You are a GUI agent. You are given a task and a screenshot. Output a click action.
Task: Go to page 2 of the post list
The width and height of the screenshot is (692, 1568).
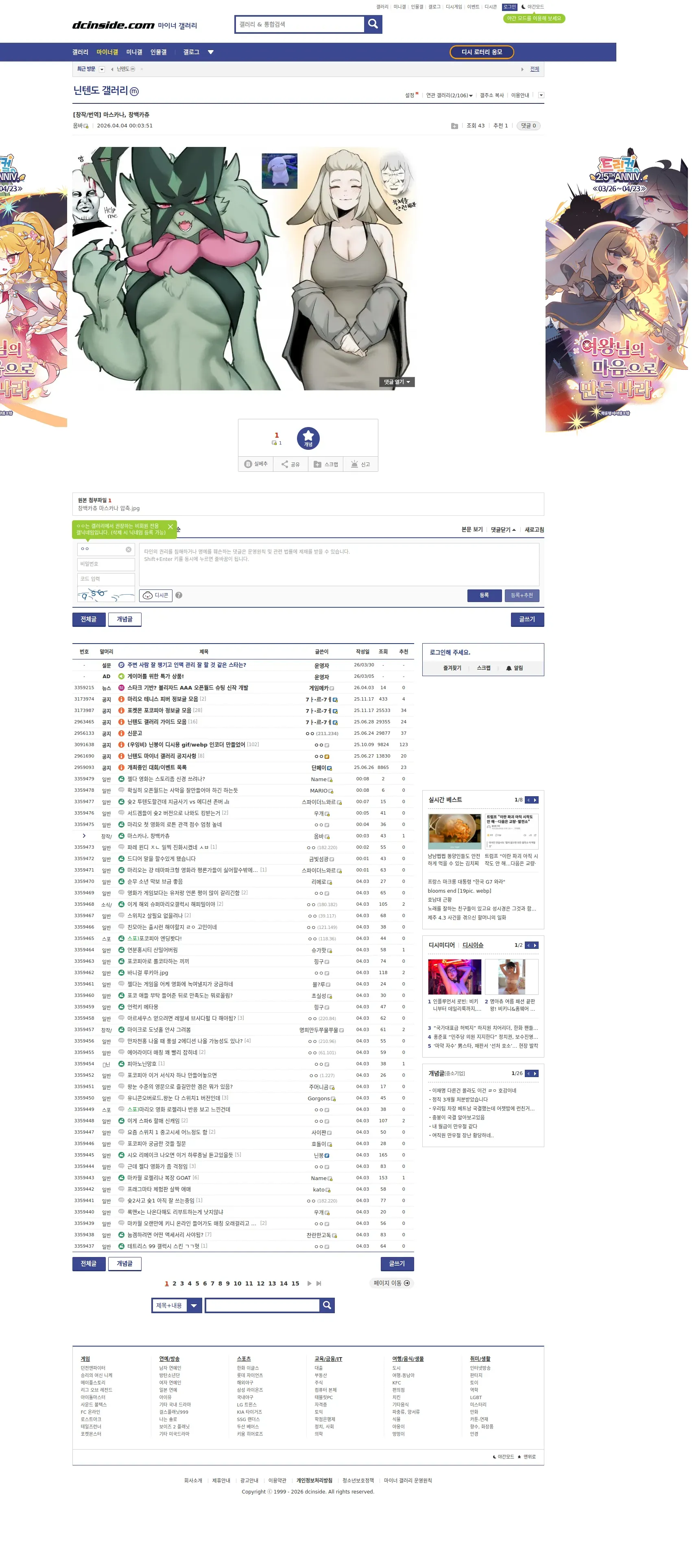point(174,1283)
